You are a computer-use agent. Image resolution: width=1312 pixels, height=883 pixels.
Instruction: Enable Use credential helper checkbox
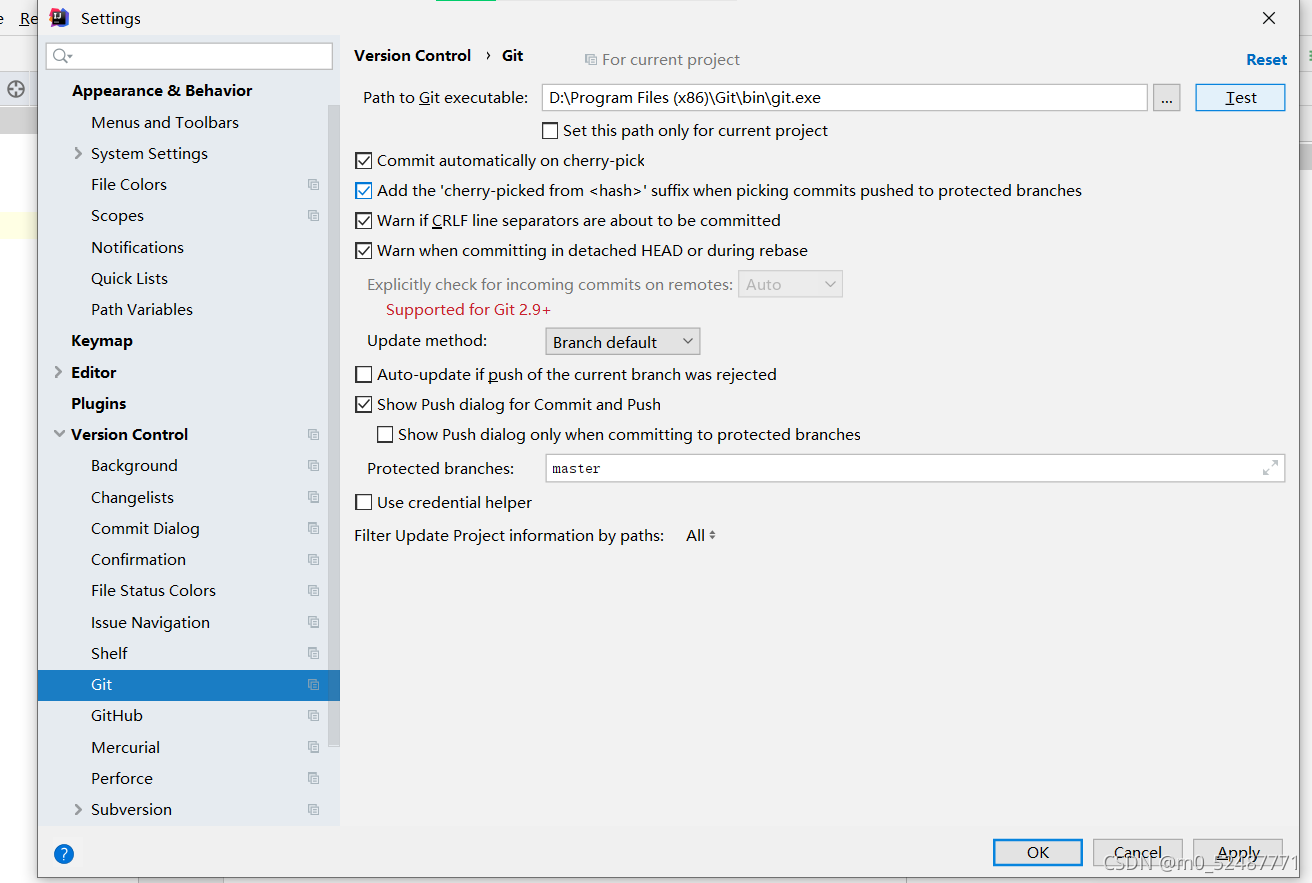tap(364, 502)
